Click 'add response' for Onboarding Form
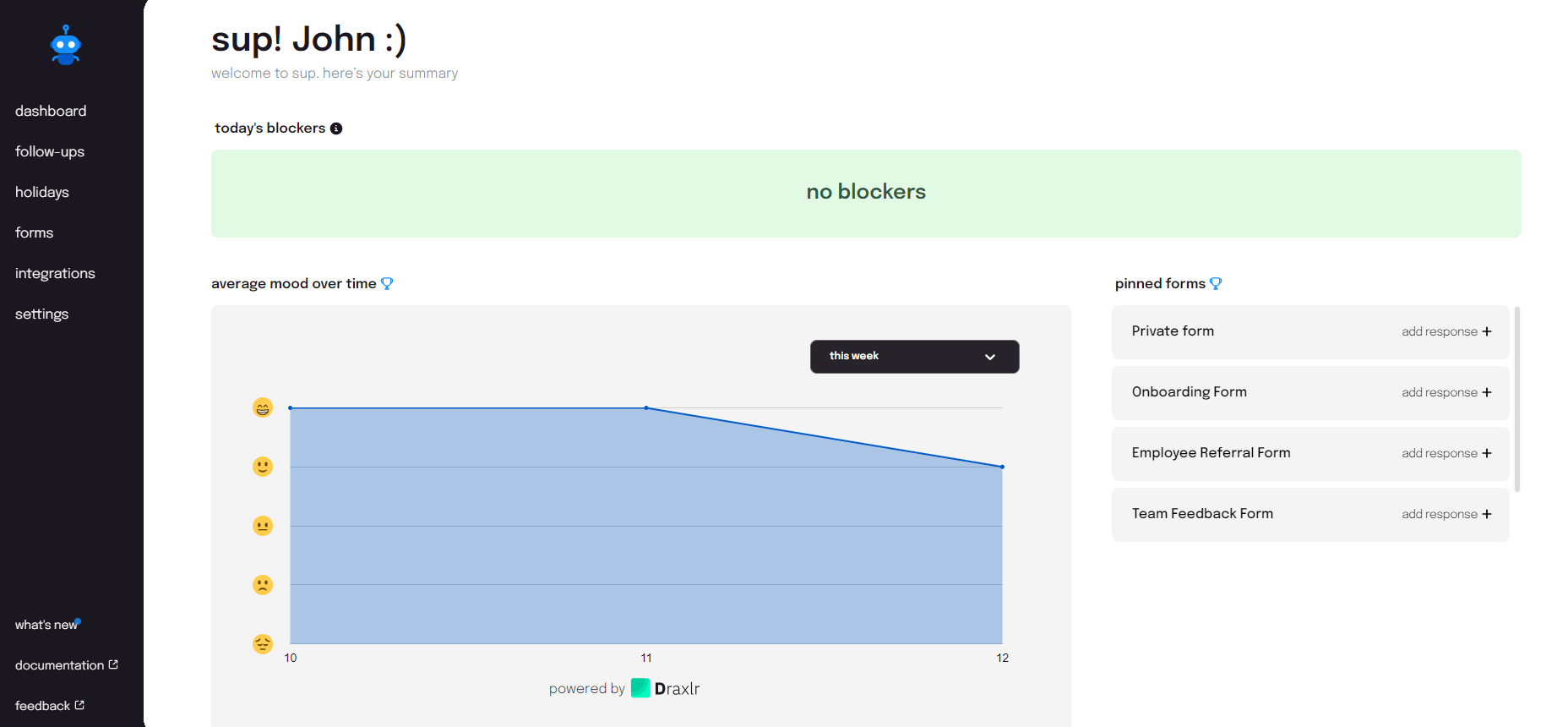This screenshot has width=1568, height=727. coord(1440,392)
